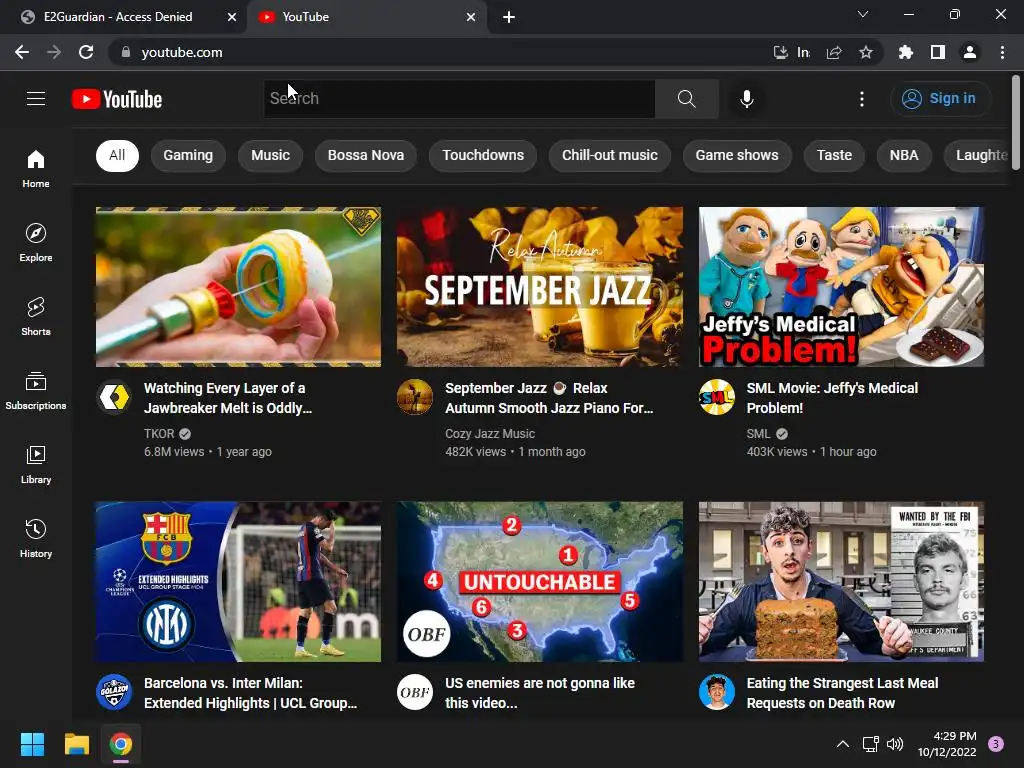This screenshot has height=768, width=1024.
Task: Go back in browser history
Action: [22, 52]
